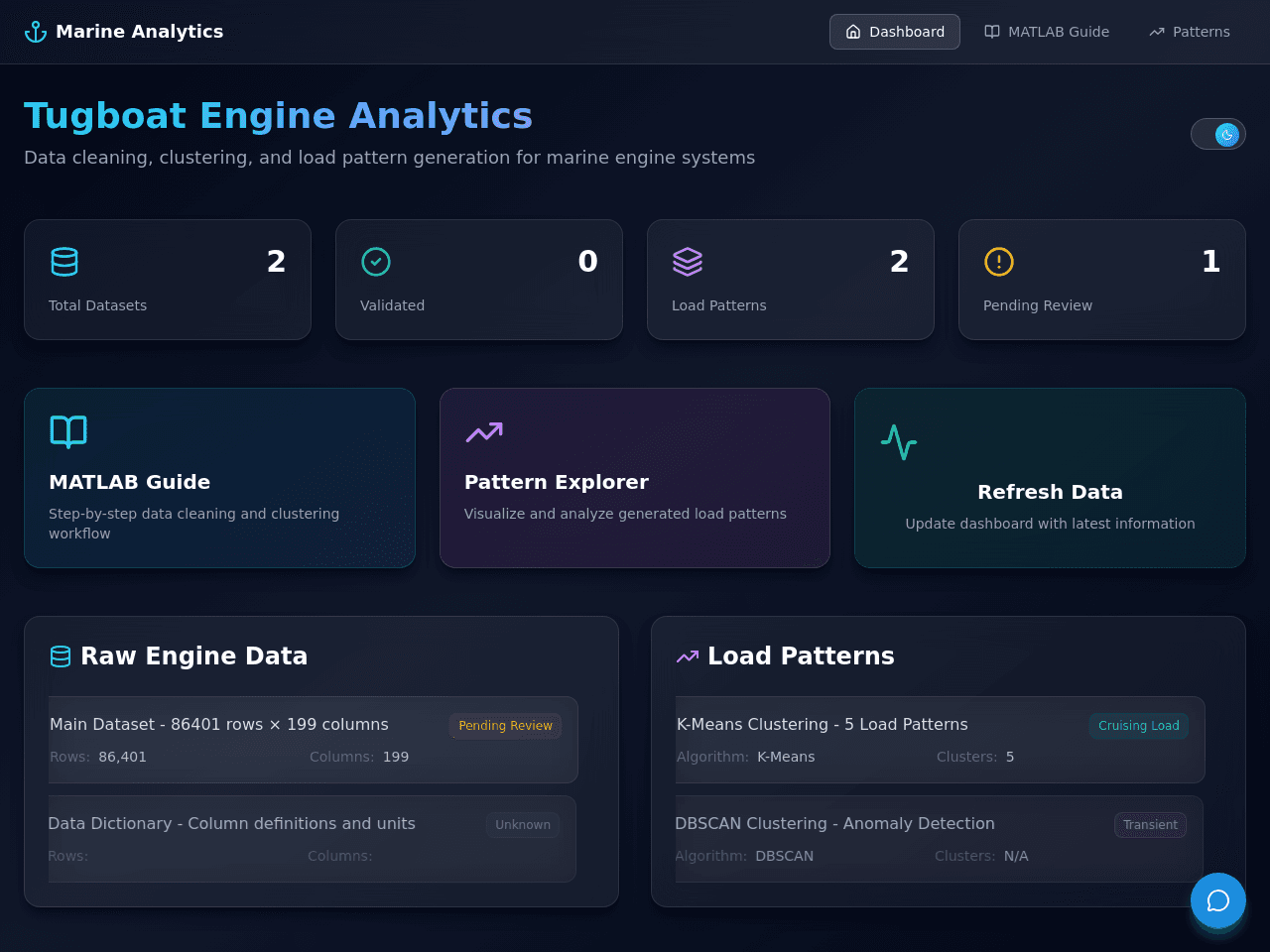Click the Total Datasets database icon
The width and height of the screenshot is (1270, 952).
(x=64, y=262)
